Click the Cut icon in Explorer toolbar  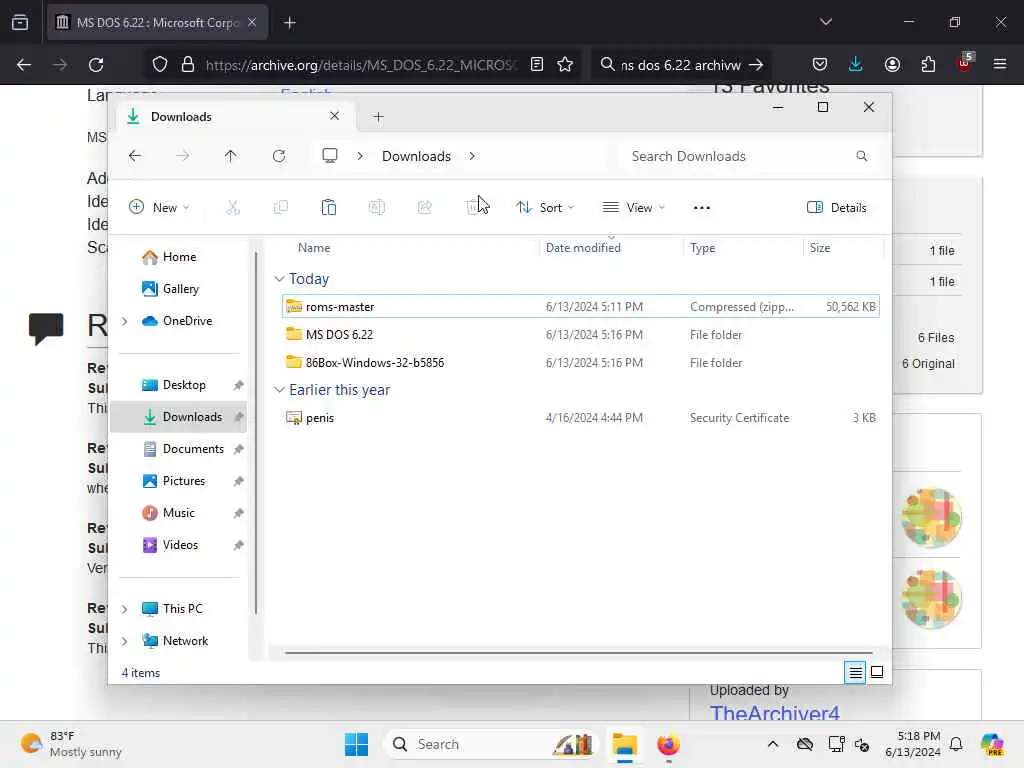tap(232, 208)
